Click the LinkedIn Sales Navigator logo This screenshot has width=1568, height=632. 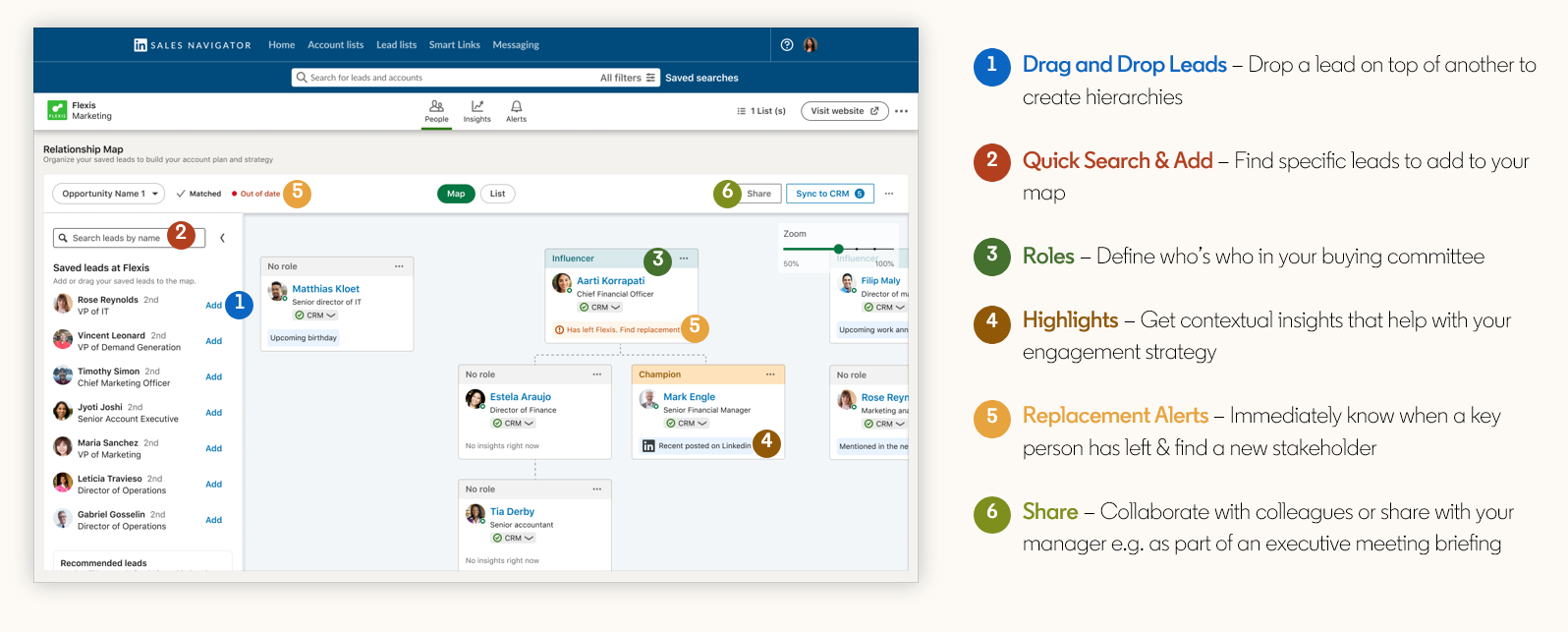[193, 45]
